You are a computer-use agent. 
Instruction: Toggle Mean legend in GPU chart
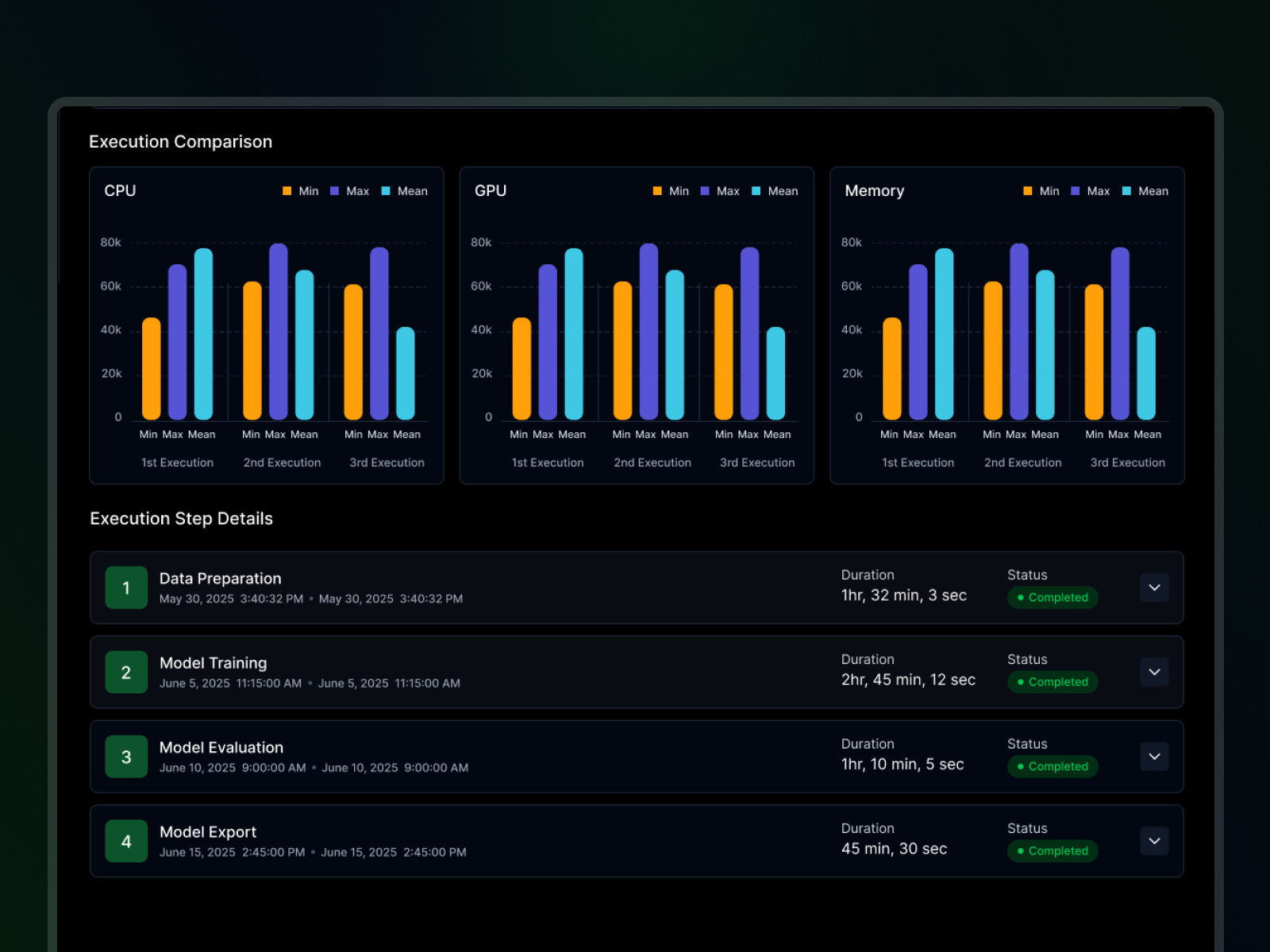[x=775, y=191]
